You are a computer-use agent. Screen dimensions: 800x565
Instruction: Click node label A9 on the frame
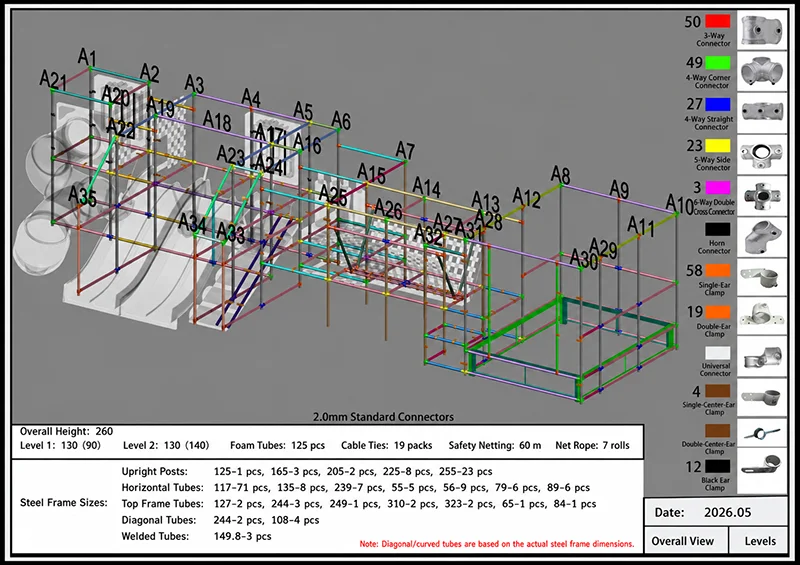(619, 190)
